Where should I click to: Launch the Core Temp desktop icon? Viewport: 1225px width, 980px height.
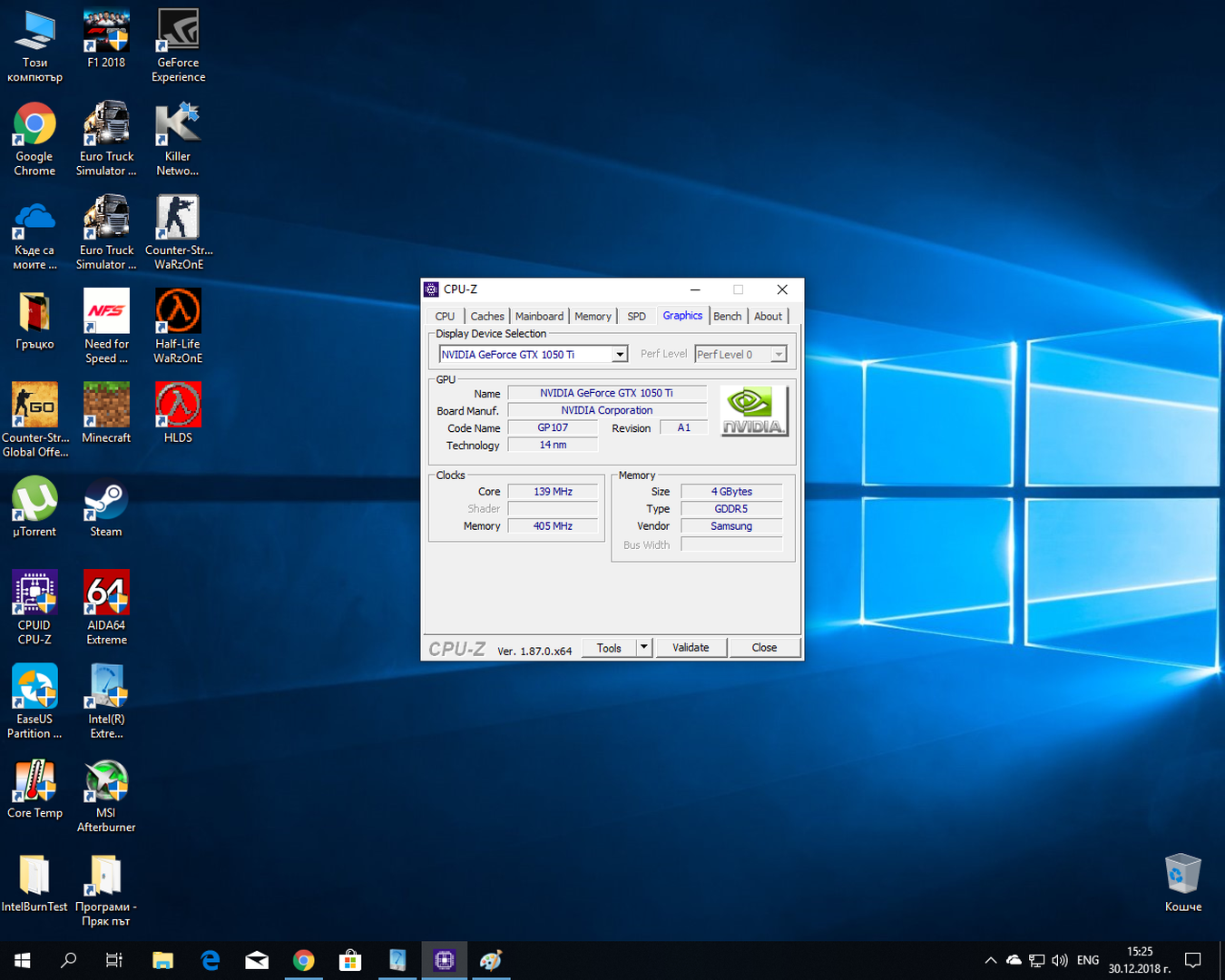tap(34, 789)
